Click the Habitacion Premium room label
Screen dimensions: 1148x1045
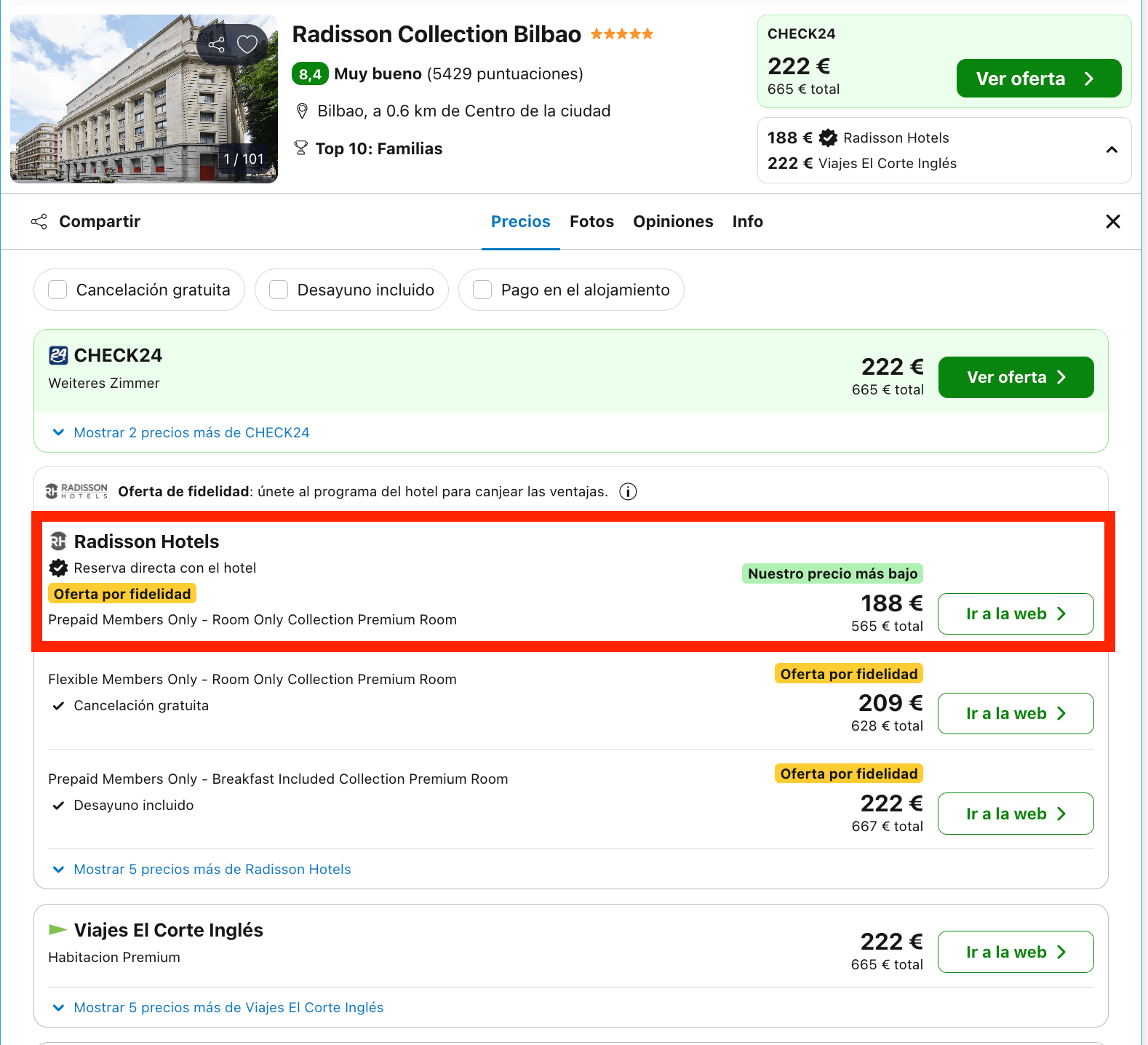click(x=114, y=958)
